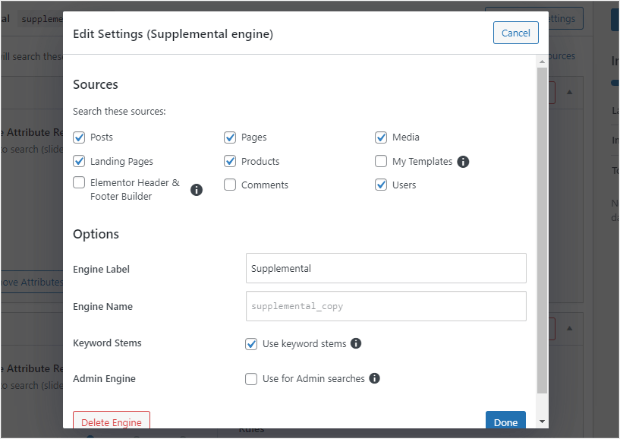
Task: Enable the Comments source checkbox
Action: click(x=230, y=185)
